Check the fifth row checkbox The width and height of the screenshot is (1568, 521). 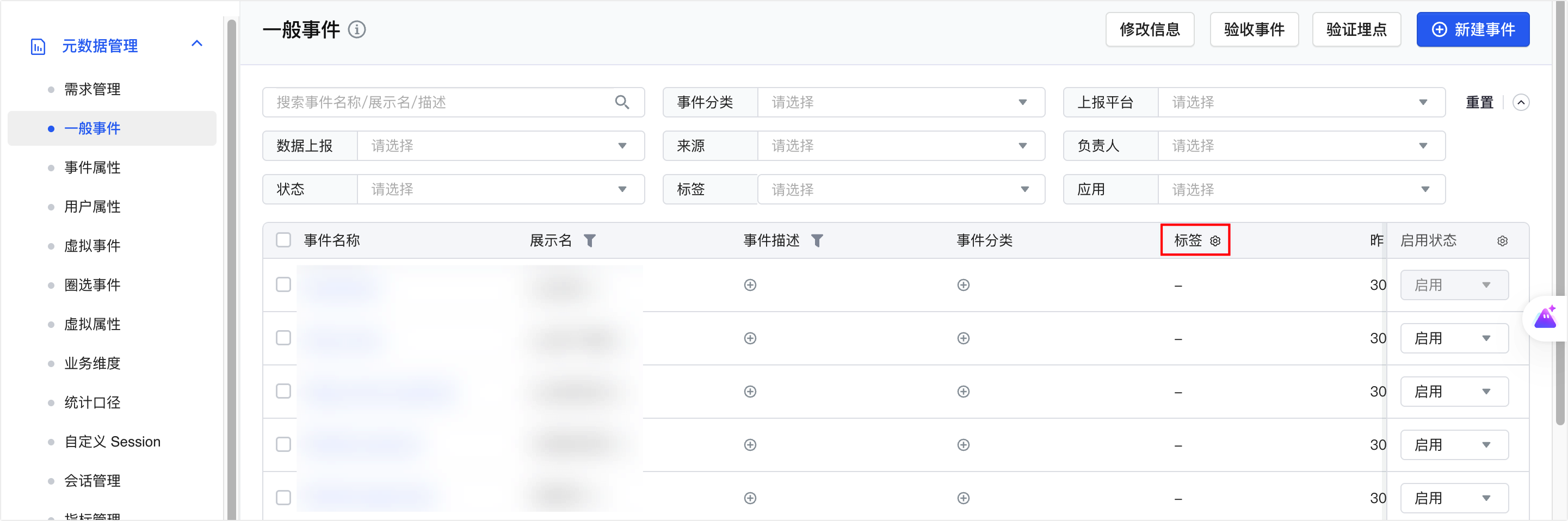[x=283, y=497]
